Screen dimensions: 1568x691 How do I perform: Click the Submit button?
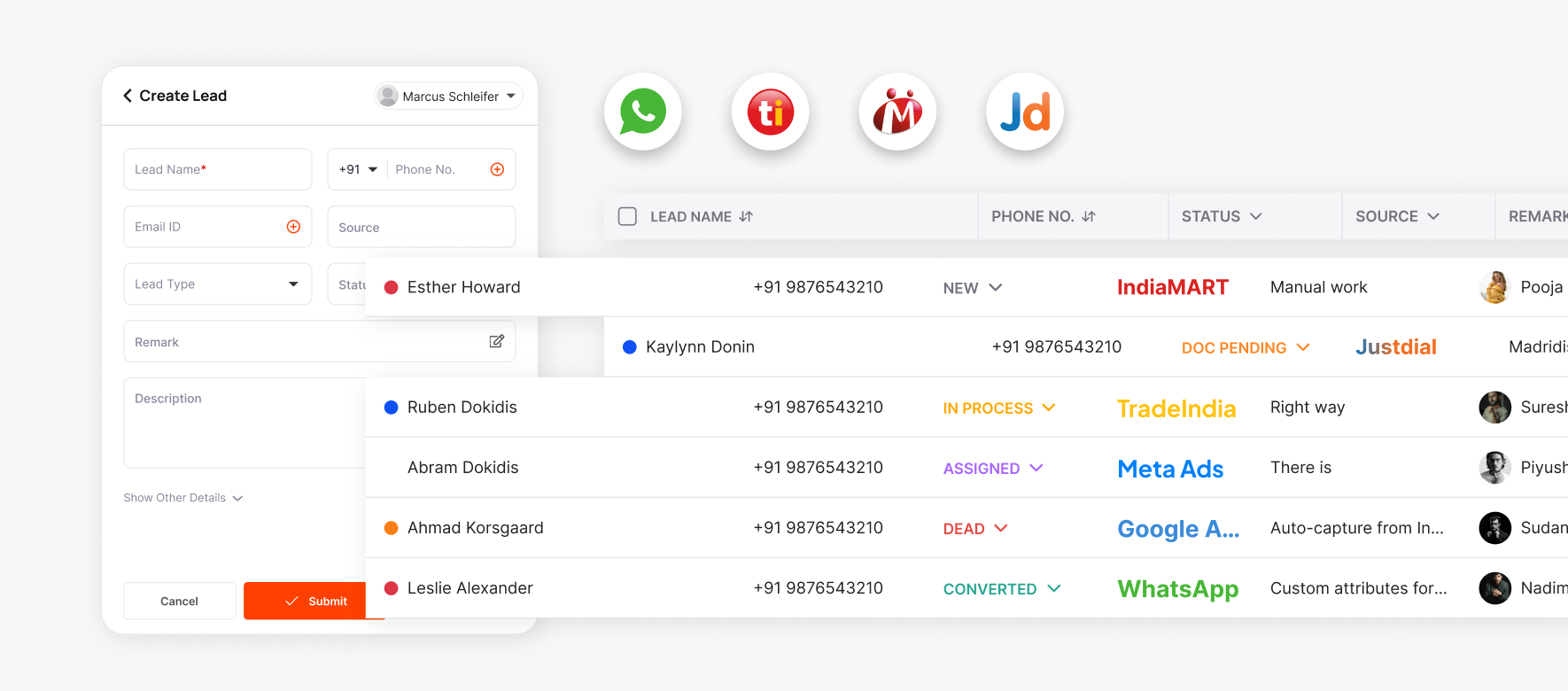click(314, 601)
